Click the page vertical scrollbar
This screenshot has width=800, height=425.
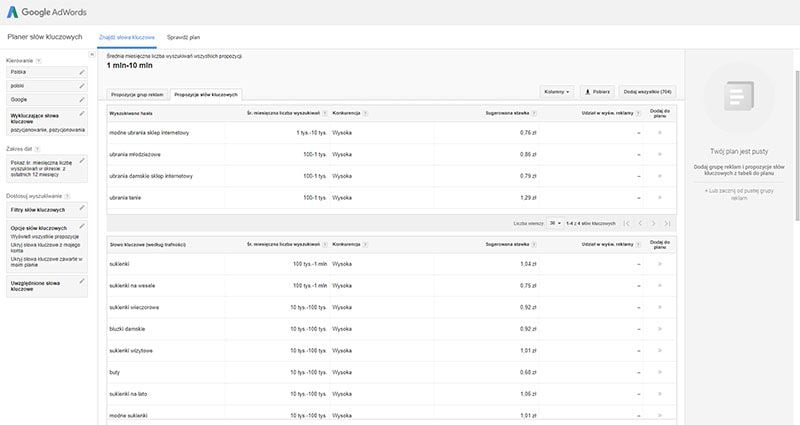(x=797, y=145)
